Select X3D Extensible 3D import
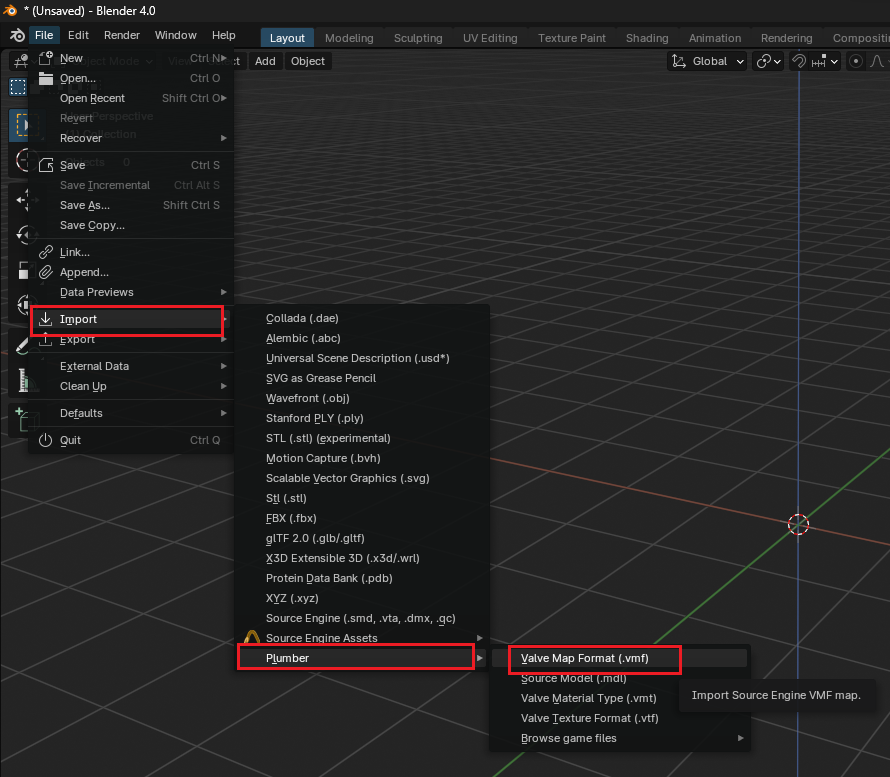This screenshot has width=890, height=777. tap(362, 558)
